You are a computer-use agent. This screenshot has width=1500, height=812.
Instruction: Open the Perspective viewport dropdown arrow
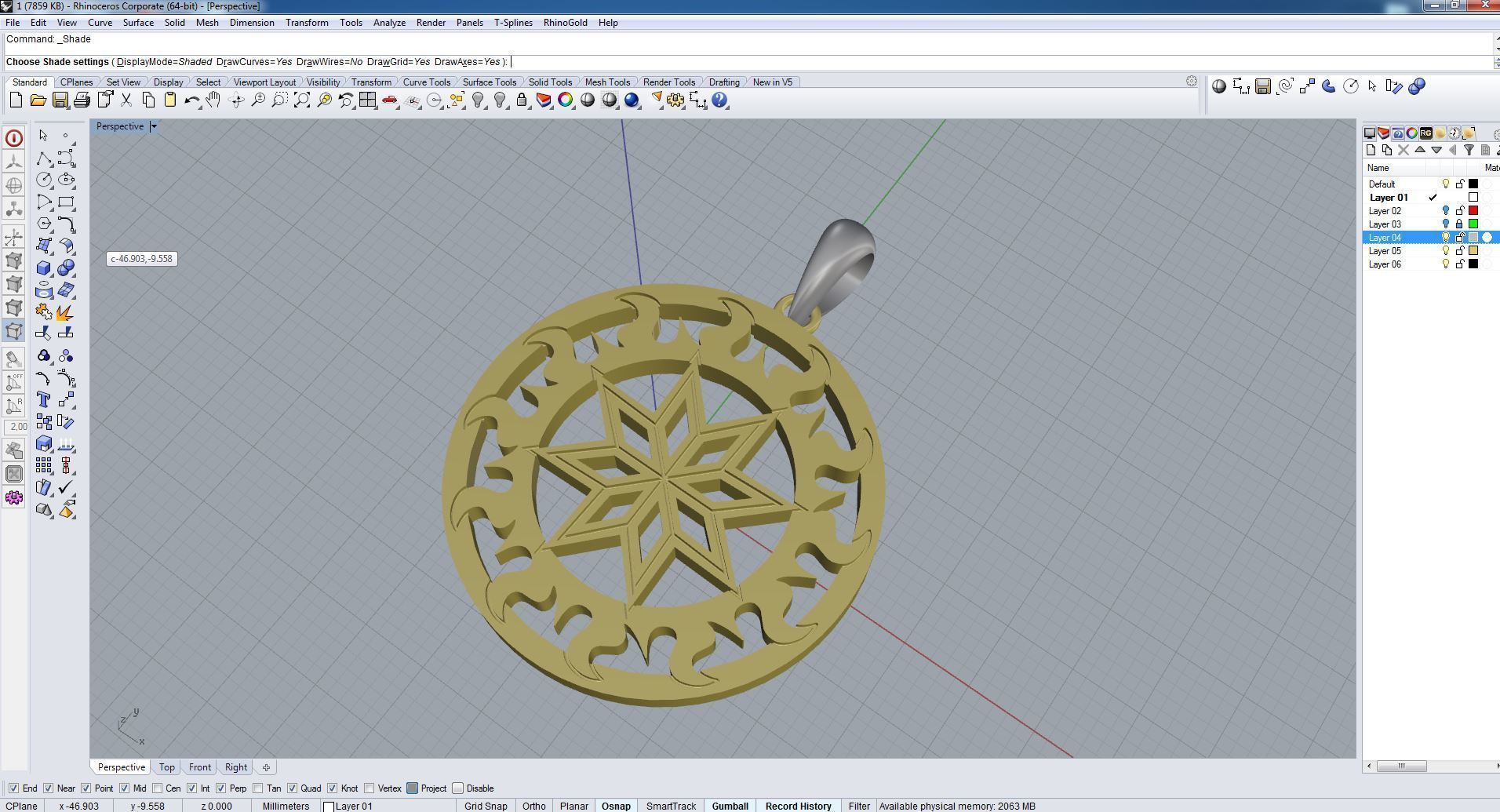tap(154, 126)
